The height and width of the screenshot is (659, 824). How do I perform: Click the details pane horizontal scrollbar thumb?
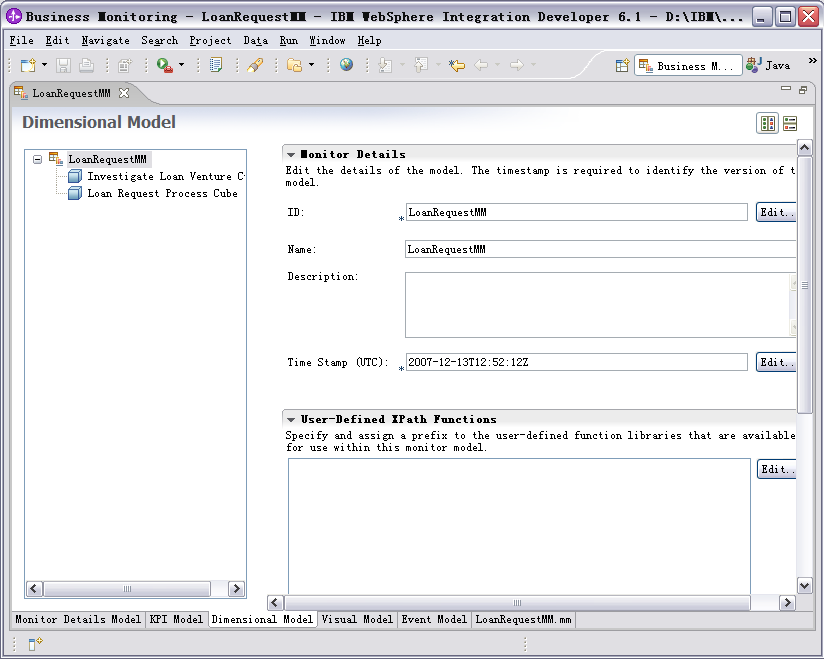[x=517, y=603]
